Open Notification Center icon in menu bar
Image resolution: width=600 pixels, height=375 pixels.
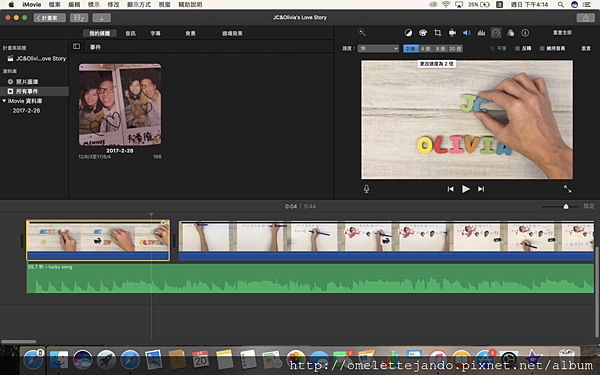point(586,5)
